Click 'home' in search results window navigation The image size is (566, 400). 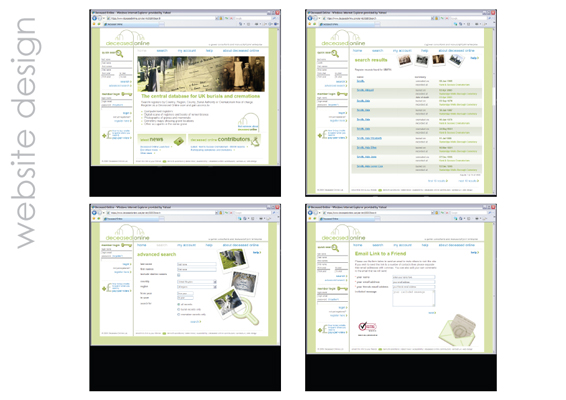357,51
